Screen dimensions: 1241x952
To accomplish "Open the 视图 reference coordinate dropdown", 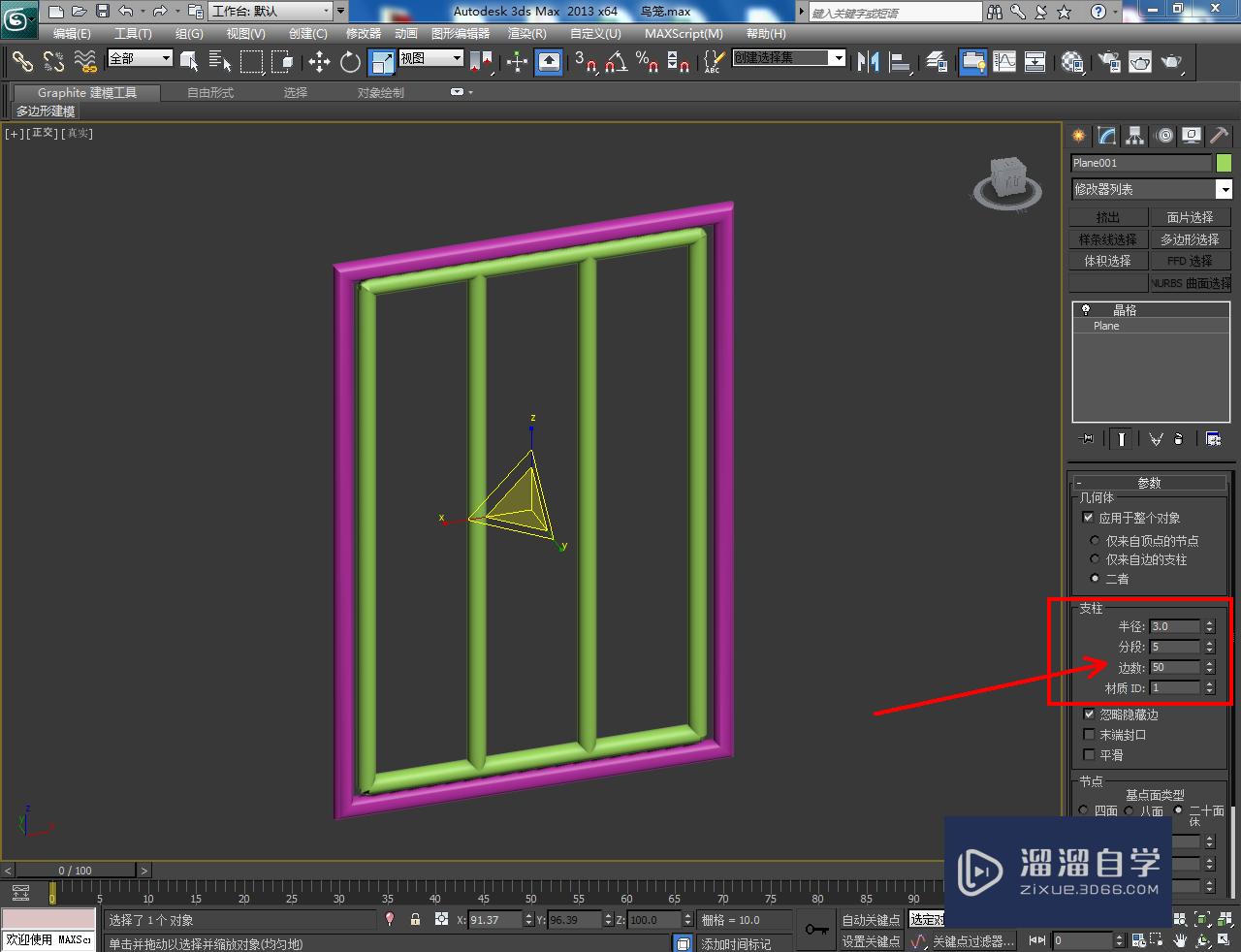I will (x=431, y=58).
